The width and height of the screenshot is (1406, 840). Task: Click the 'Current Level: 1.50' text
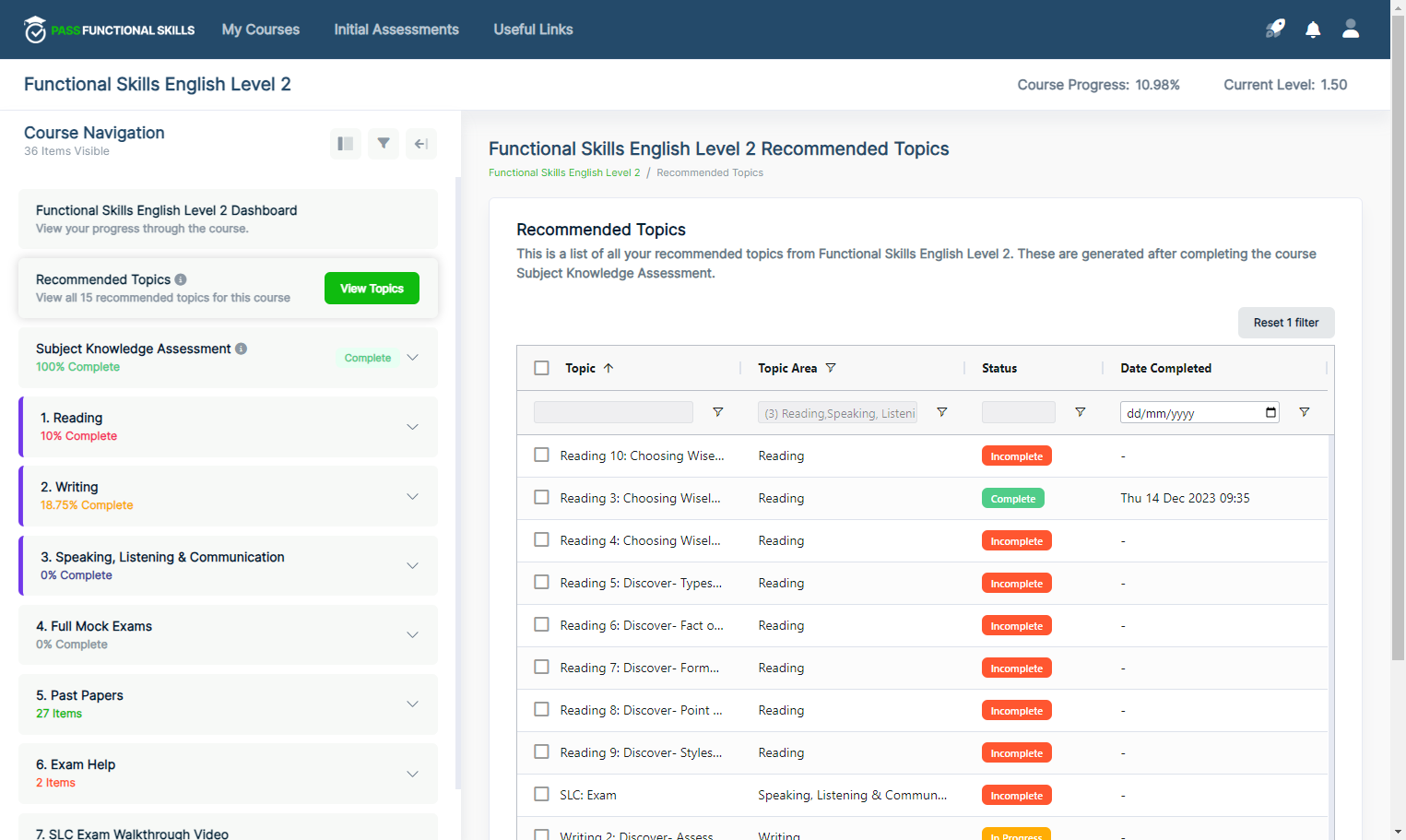pos(1285,85)
